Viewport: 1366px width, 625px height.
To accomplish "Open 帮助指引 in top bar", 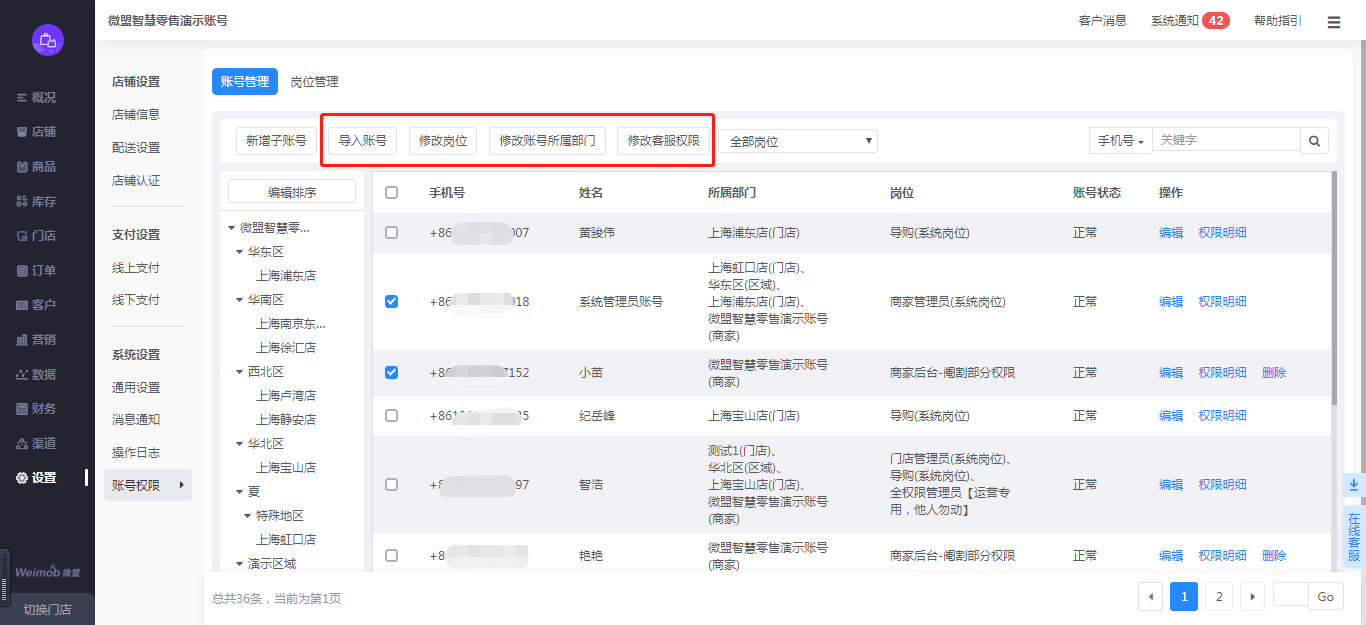I will click(1278, 21).
